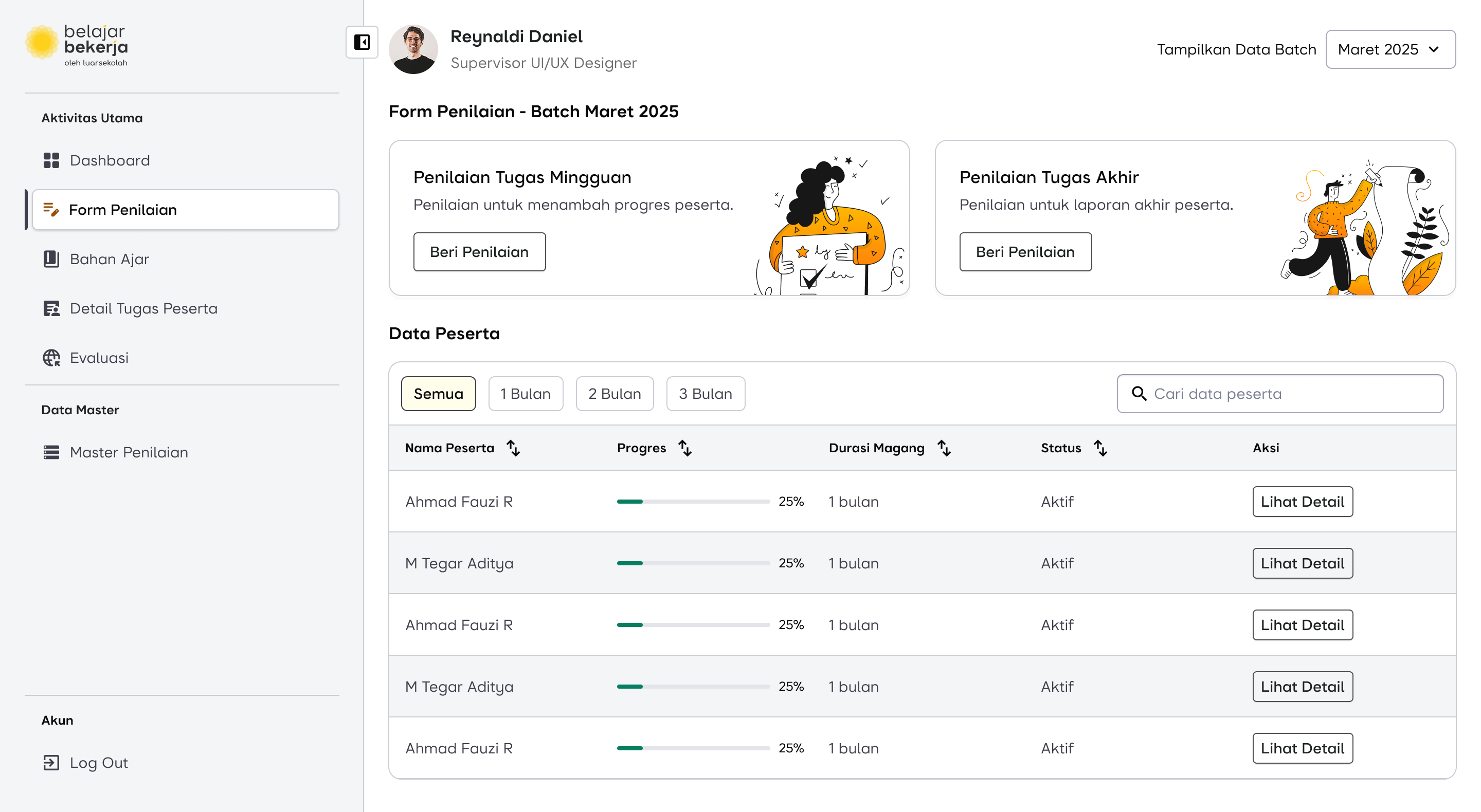Toggle sorting on Status column

pyautogui.click(x=1100, y=448)
